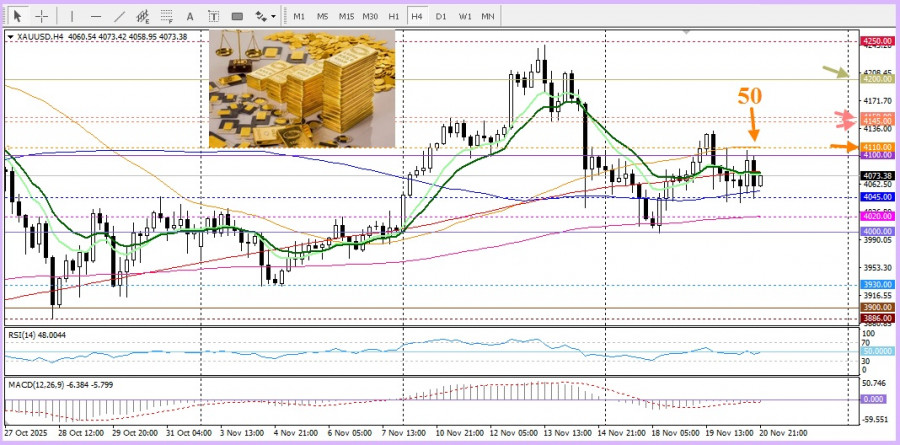The height and width of the screenshot is (445, 900).
Task: Click the gold bars image on chart
Action: [302, 89]
